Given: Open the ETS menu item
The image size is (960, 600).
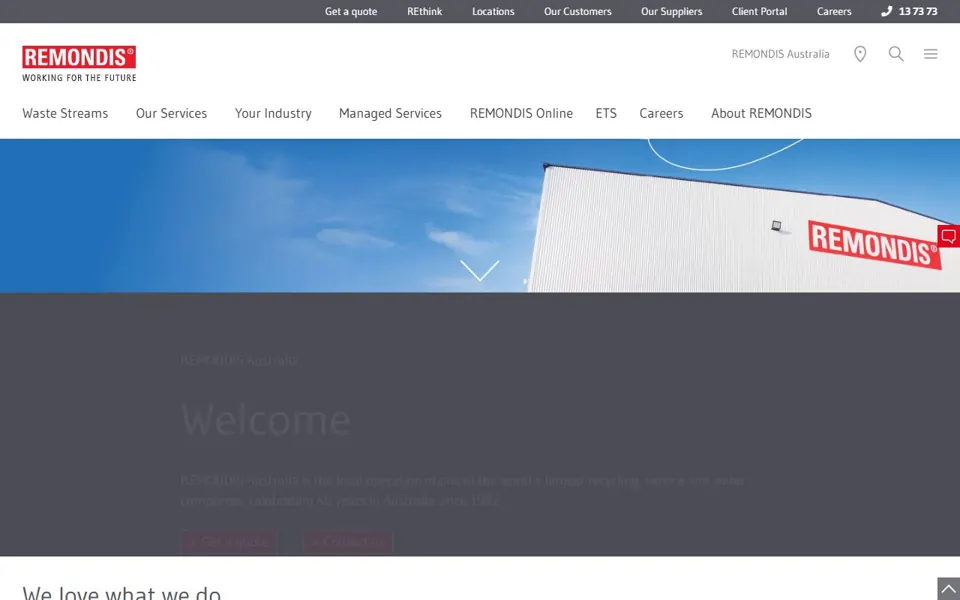Looking at the screenshot, I should tap(606, 113).
